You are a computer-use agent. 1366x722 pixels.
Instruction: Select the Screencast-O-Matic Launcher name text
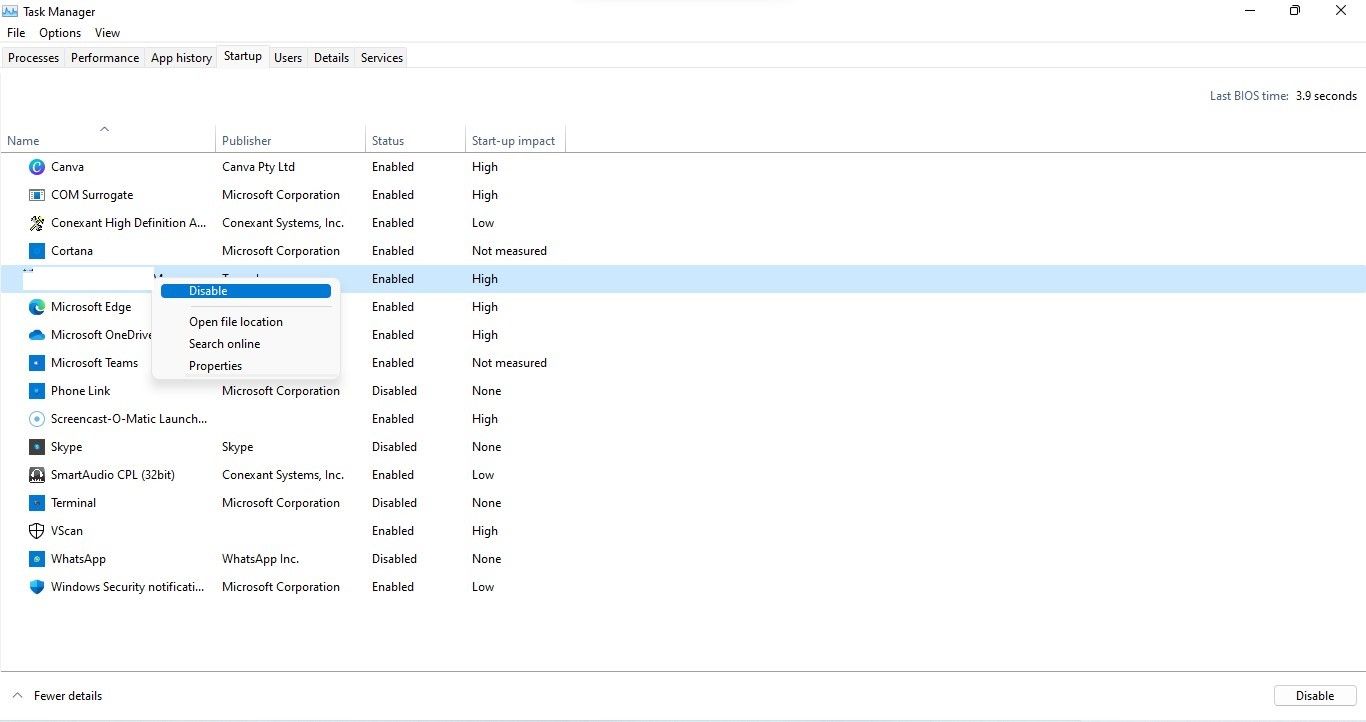(129, 419)
